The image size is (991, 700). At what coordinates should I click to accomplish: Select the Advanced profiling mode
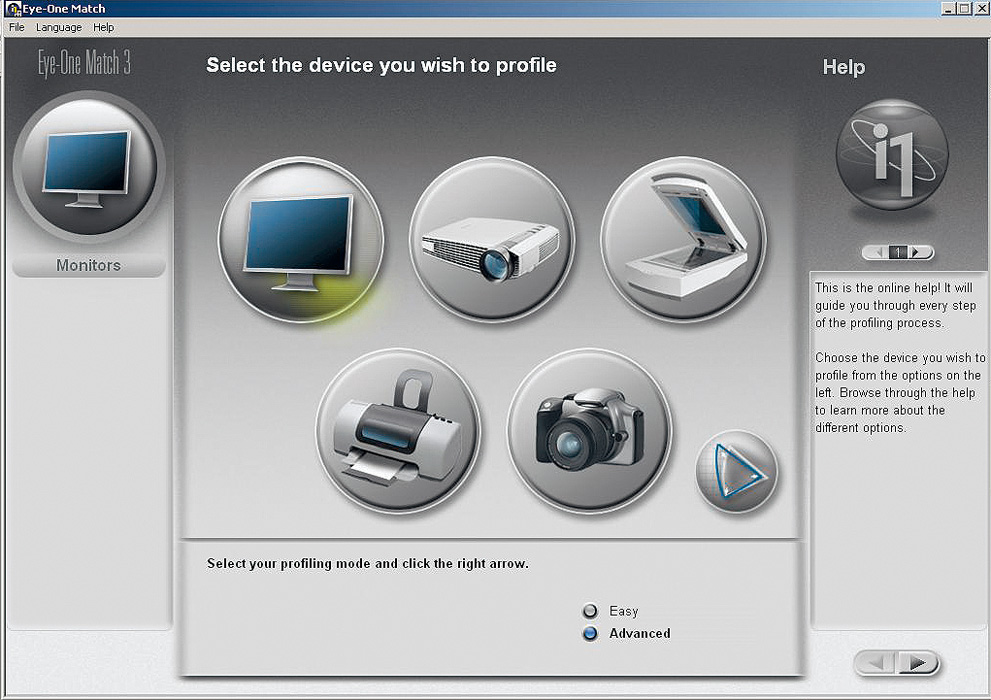tap(590, 633)
